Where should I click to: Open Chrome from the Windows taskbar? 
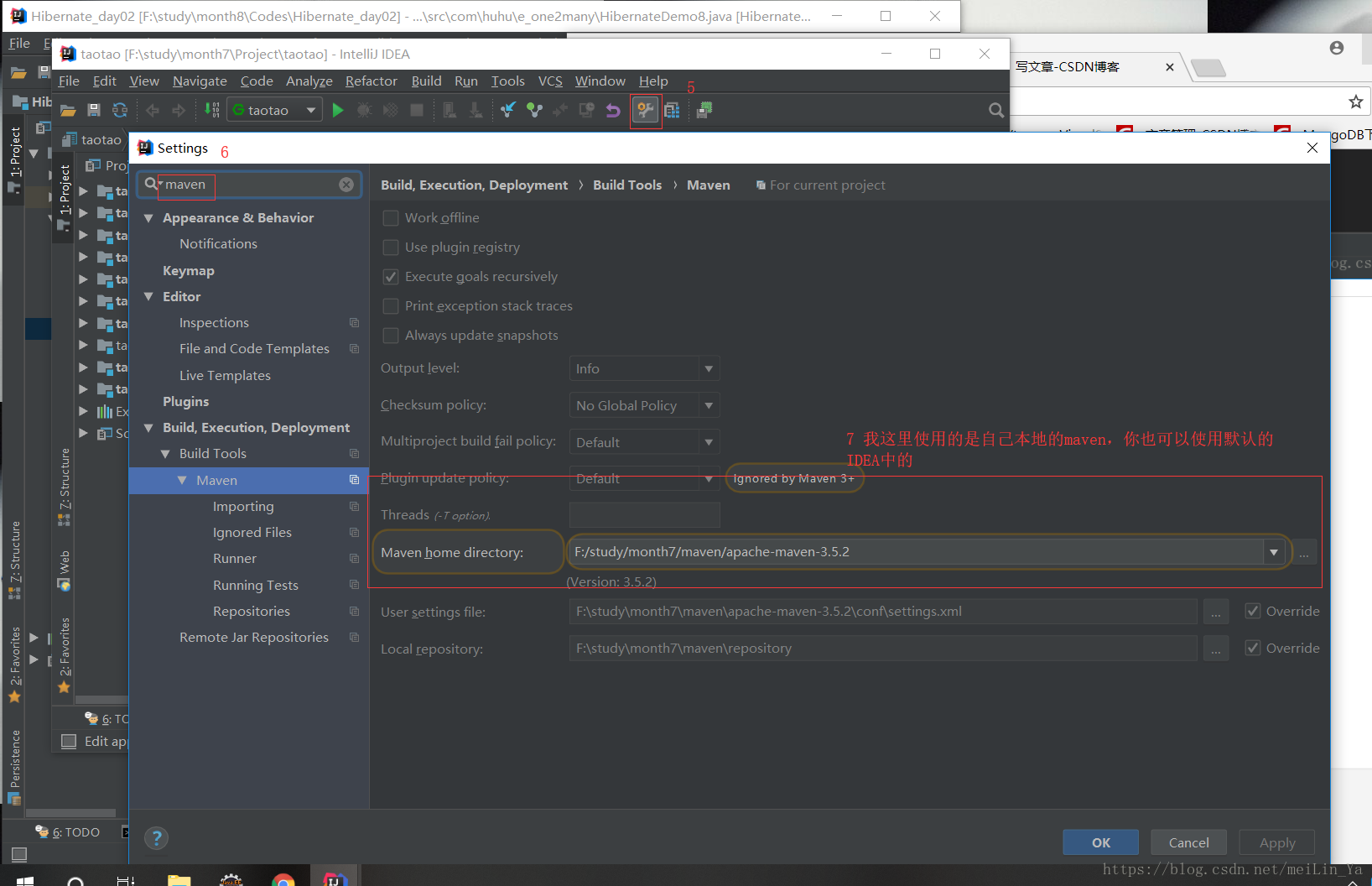283,880
